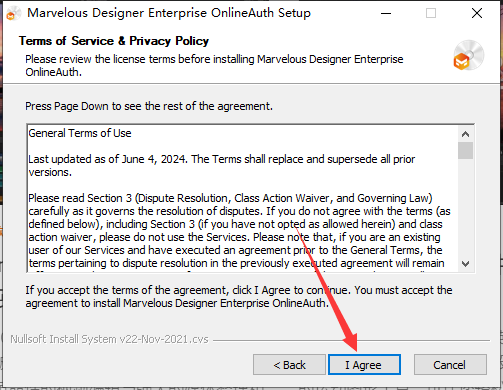
Task: Click the empty scrollbar track below the thumb
Action: (465, 208)
